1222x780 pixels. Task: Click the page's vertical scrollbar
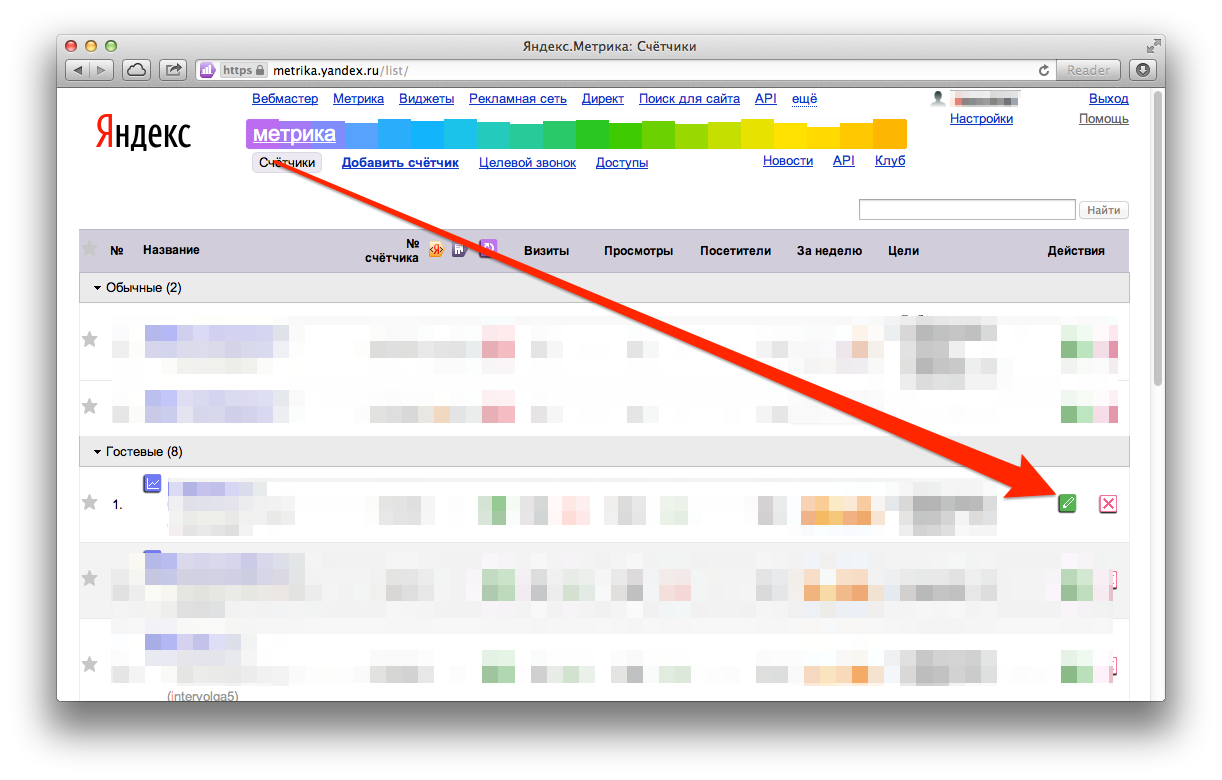1158,238
